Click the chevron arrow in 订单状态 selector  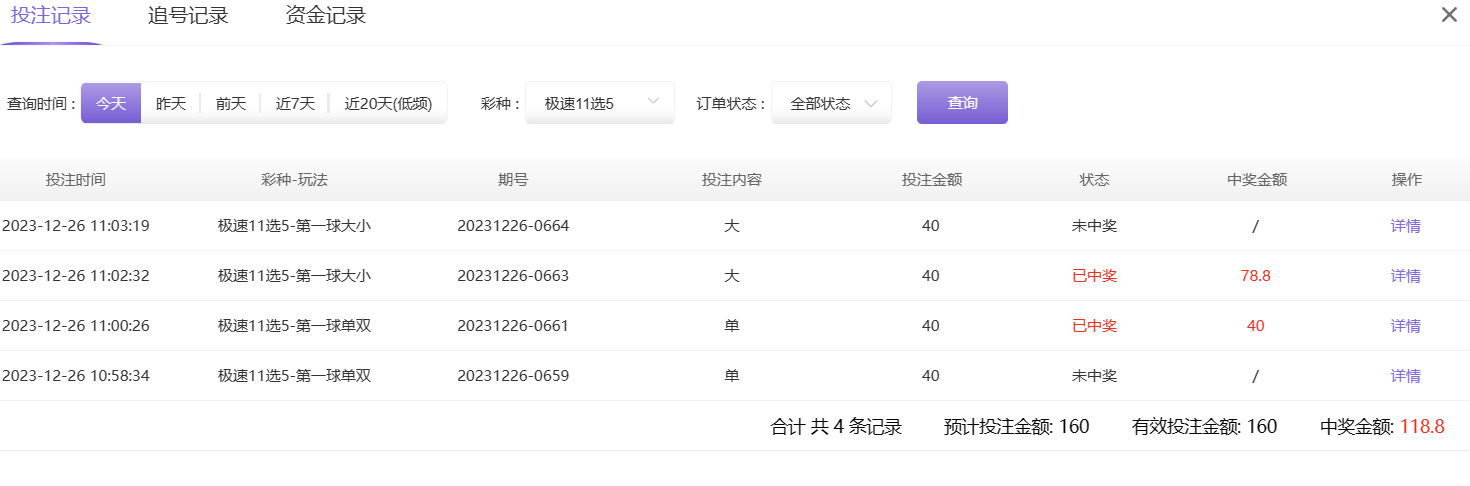point(871,103)
